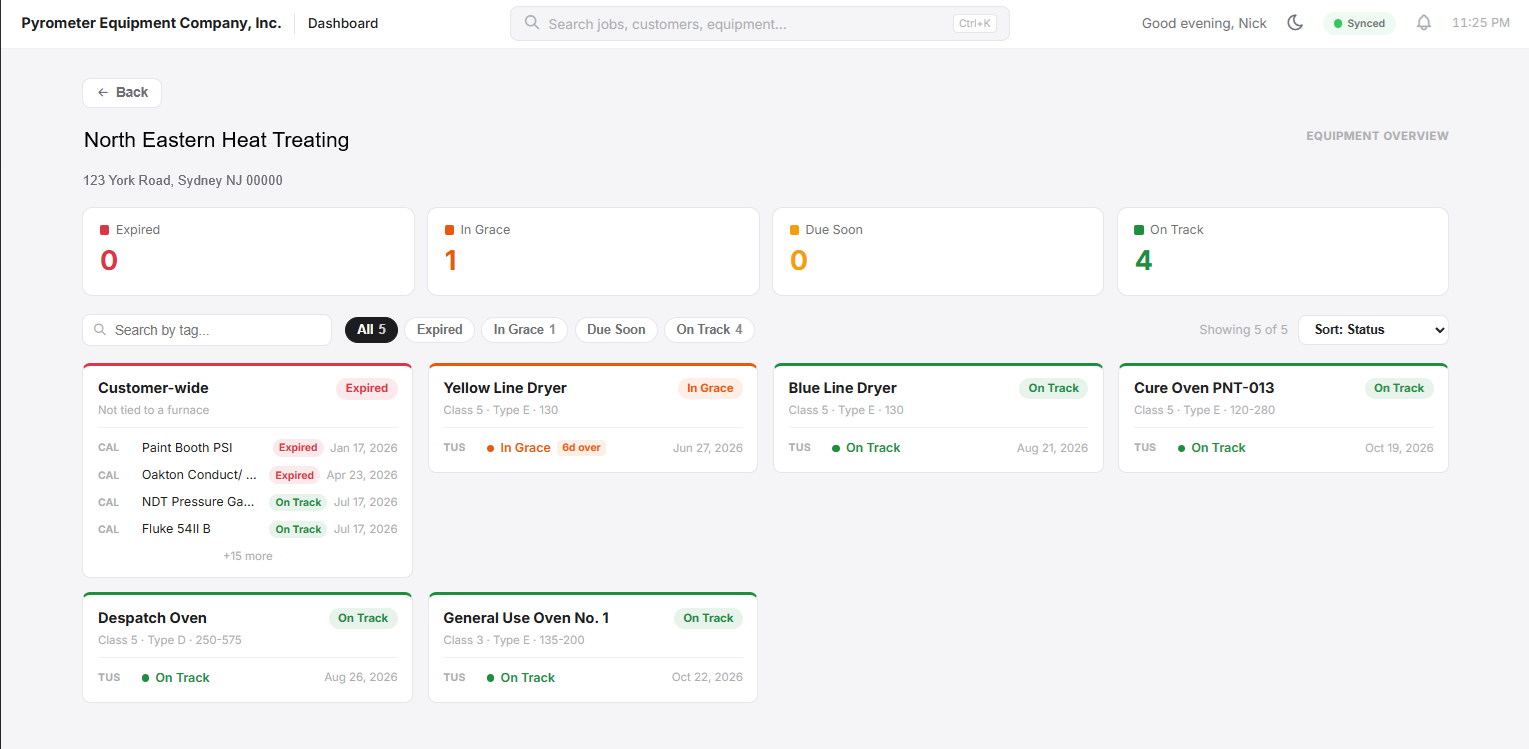Click magnifier icon in tag search box
The height and width of the screenshot is (749, 1529).
pyautogui.click(x=101, y=330)
